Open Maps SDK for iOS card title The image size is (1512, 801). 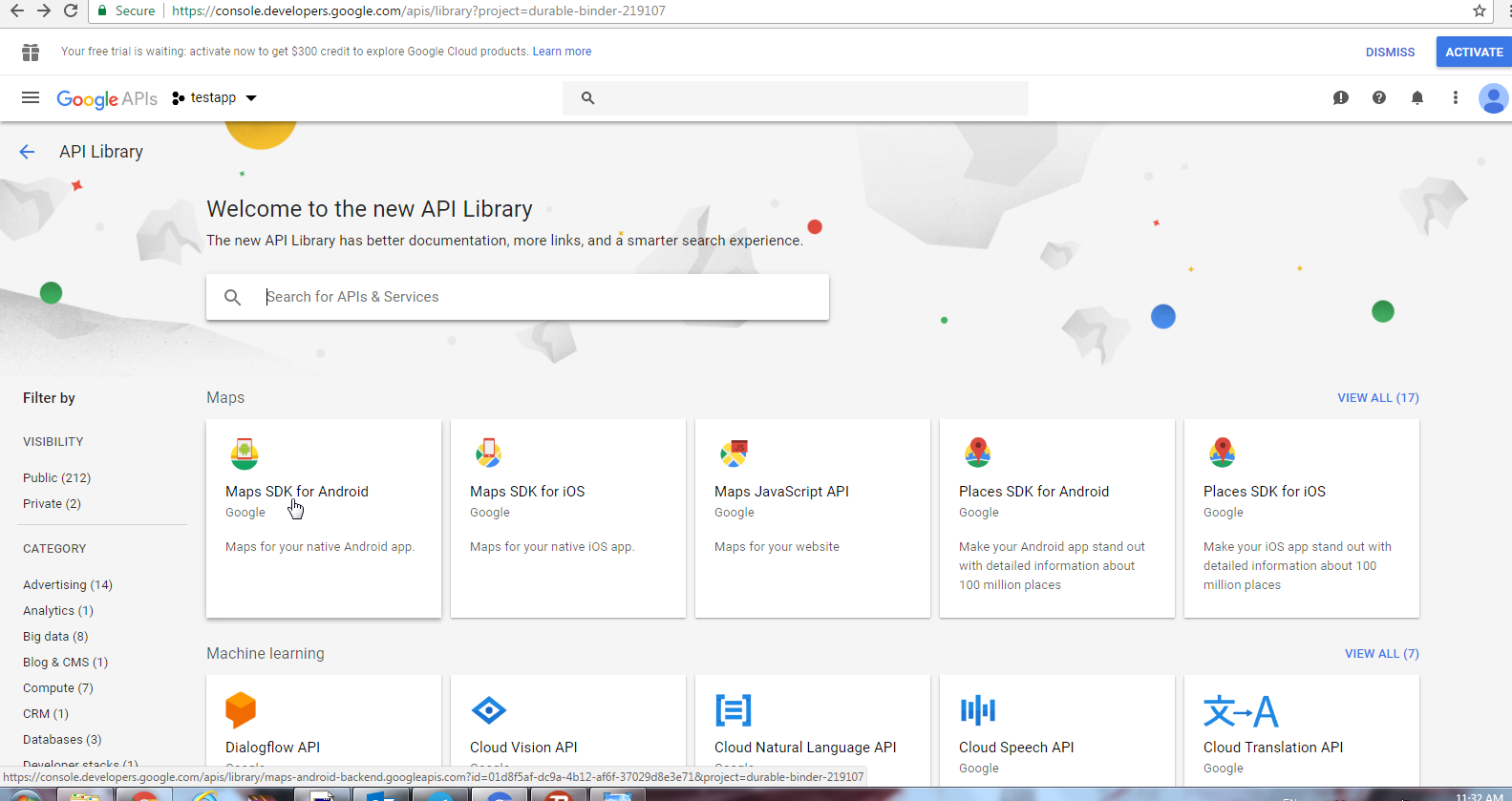[x=527, y=492]
